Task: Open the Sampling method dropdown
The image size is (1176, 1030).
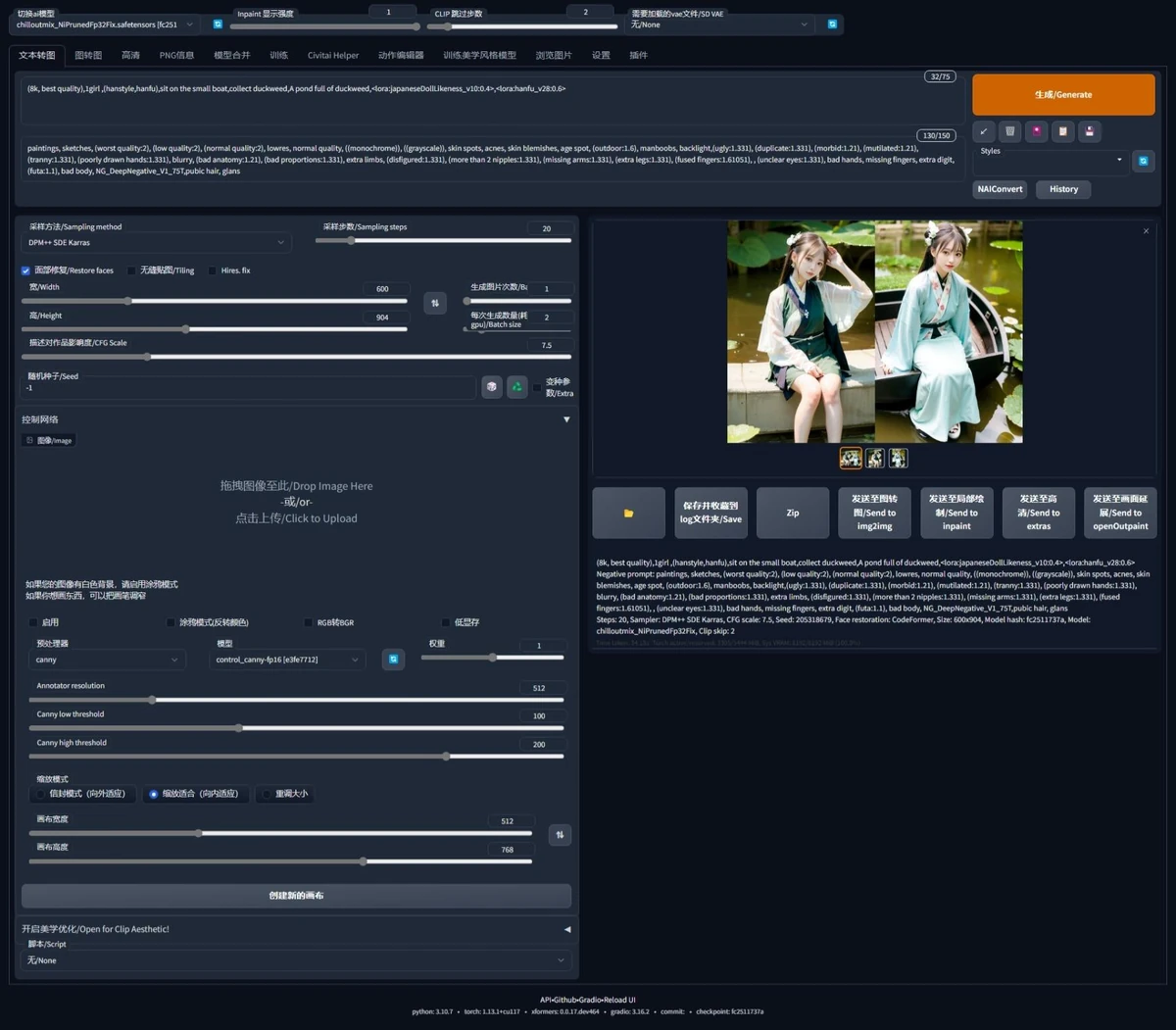Action: tap(157, 242)
